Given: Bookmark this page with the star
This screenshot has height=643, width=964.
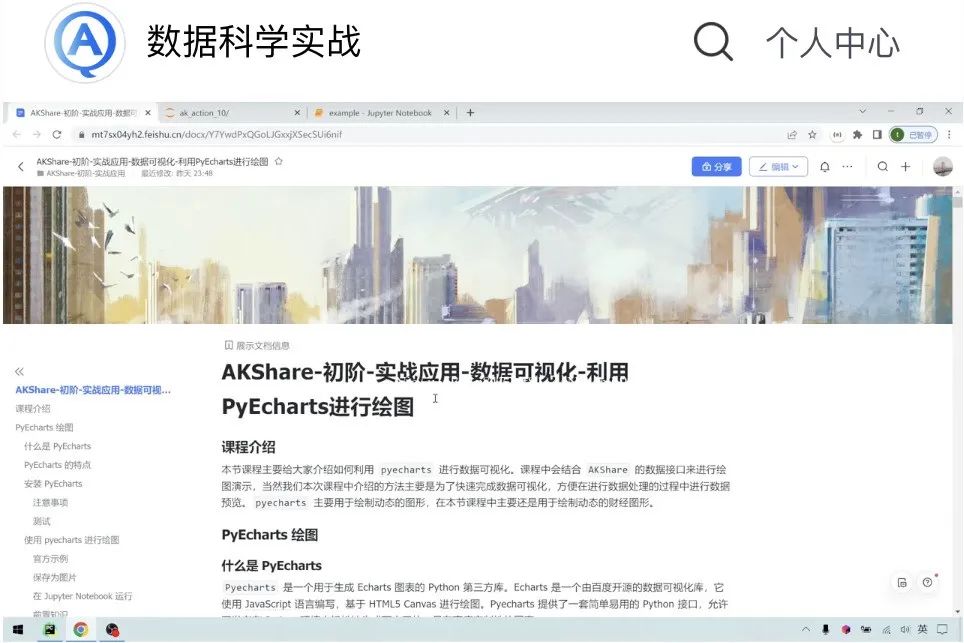Looking at the screenshot, I should 812,135.
